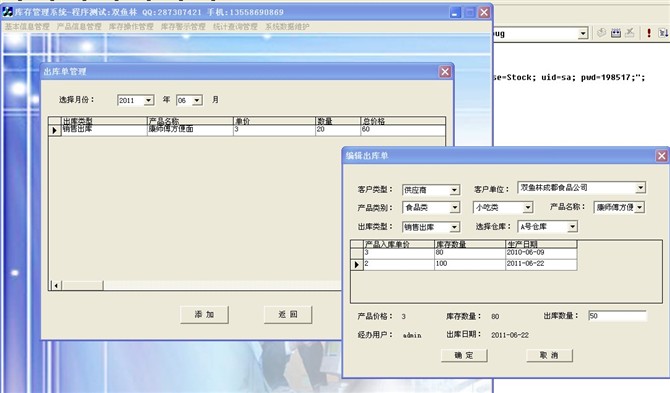This screenshot has height=393, width=670.
Task: Click the 数量 column header
Action: (338, 121)
